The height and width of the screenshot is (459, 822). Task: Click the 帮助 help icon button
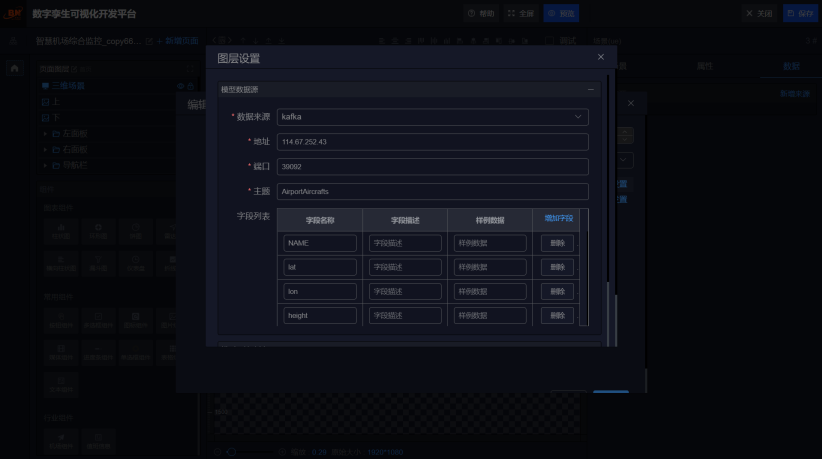481,13
